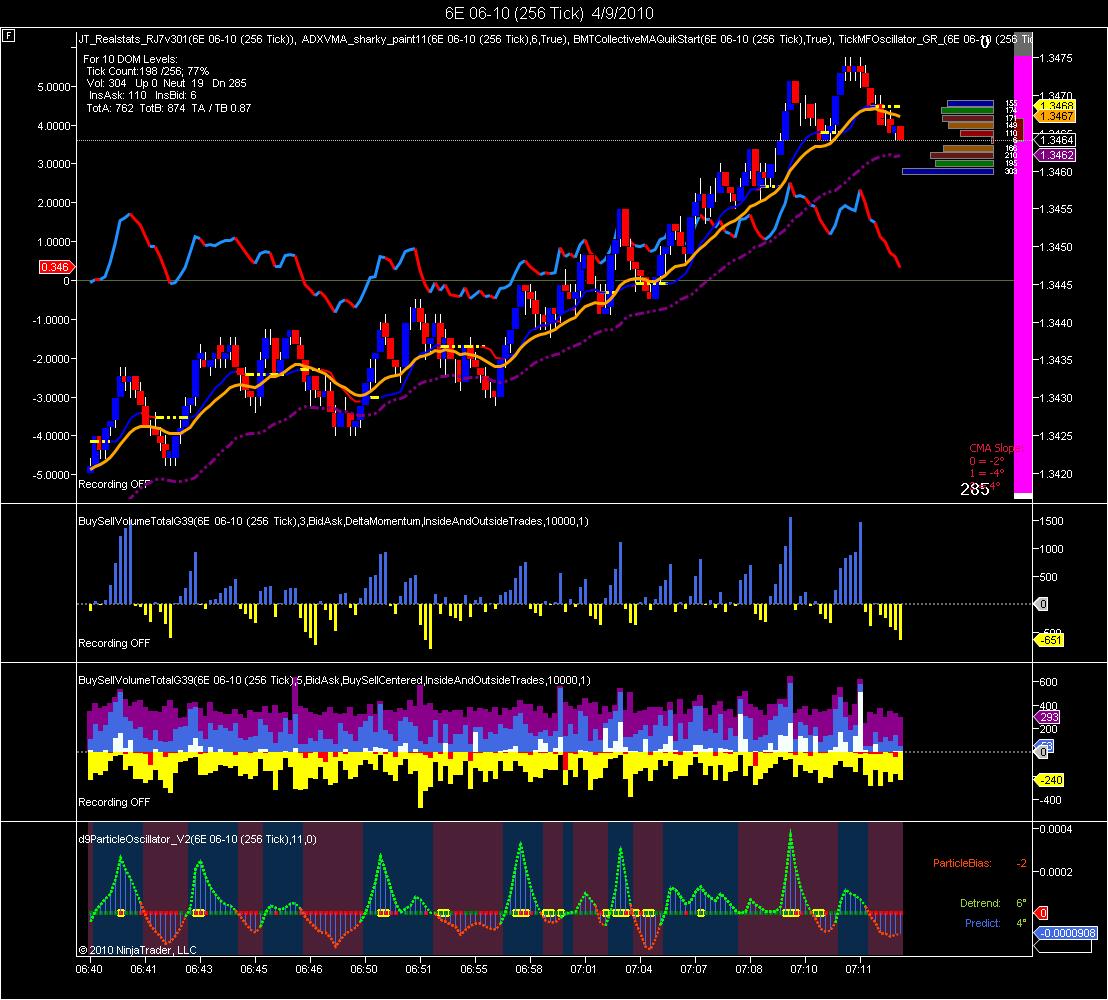The width and height of the screenshot is (1108, 1000).
Task: Click the red 0.346 oscillator value marker
Action: [x=56, y=267]
